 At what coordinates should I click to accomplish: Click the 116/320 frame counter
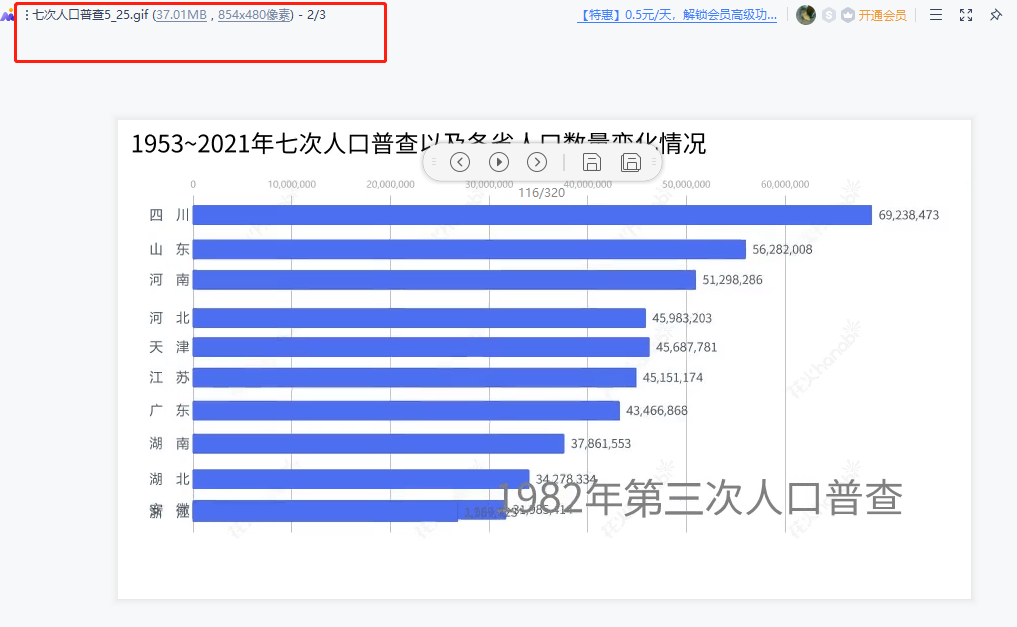(541, 192)
